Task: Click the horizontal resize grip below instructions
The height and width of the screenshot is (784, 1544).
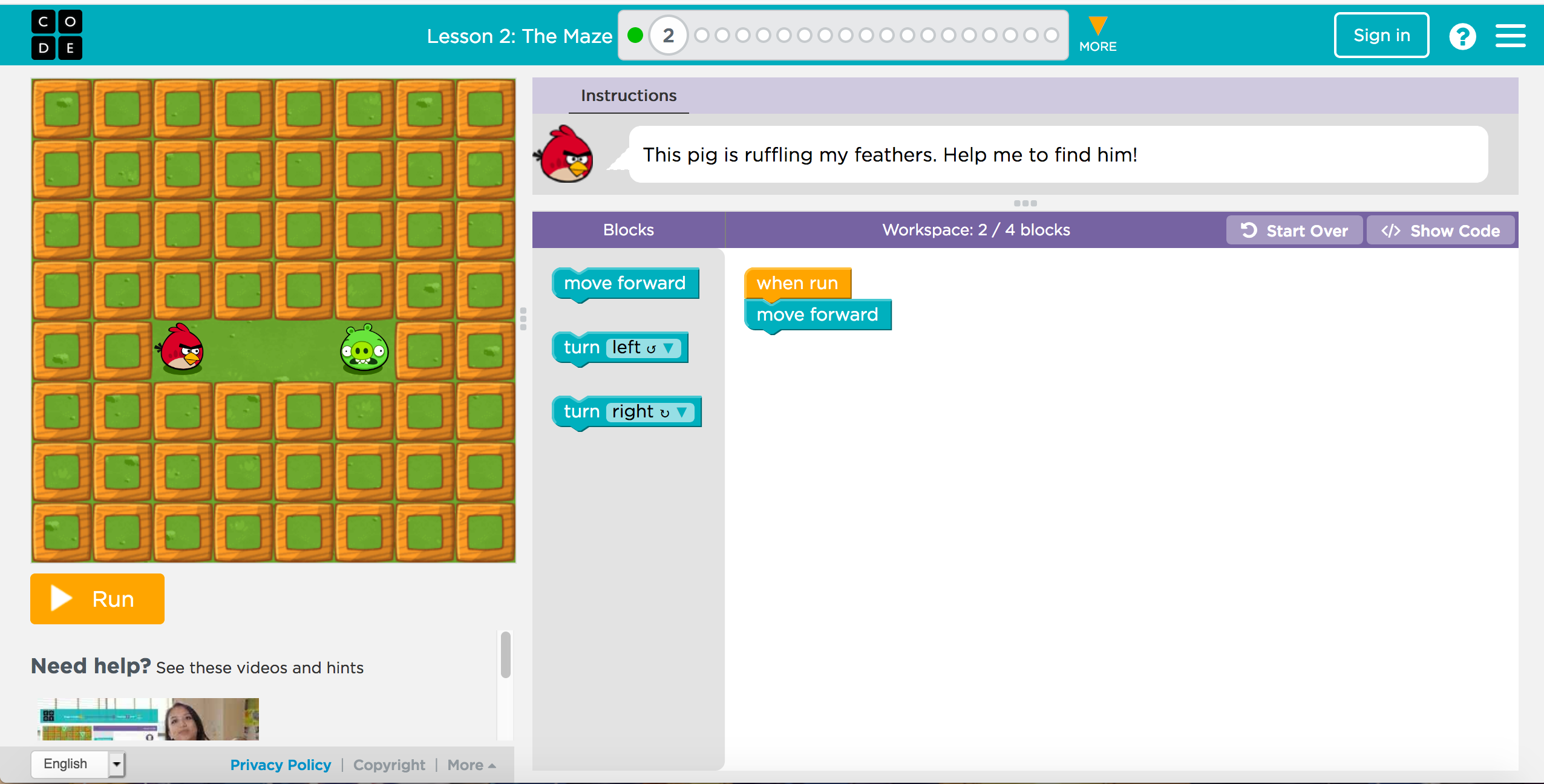Action: click(1026, 203)
